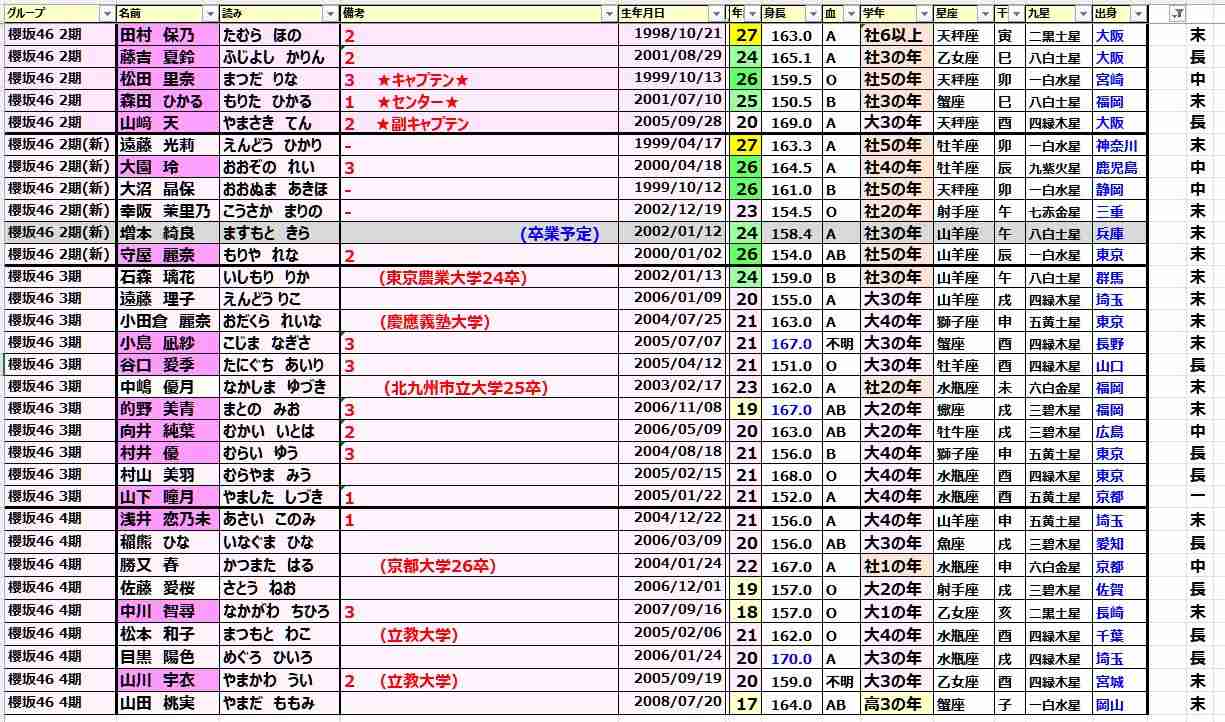Select the height cell 170.0
1225x722 pixels.
pyautogui.click(x=791, y=659)
